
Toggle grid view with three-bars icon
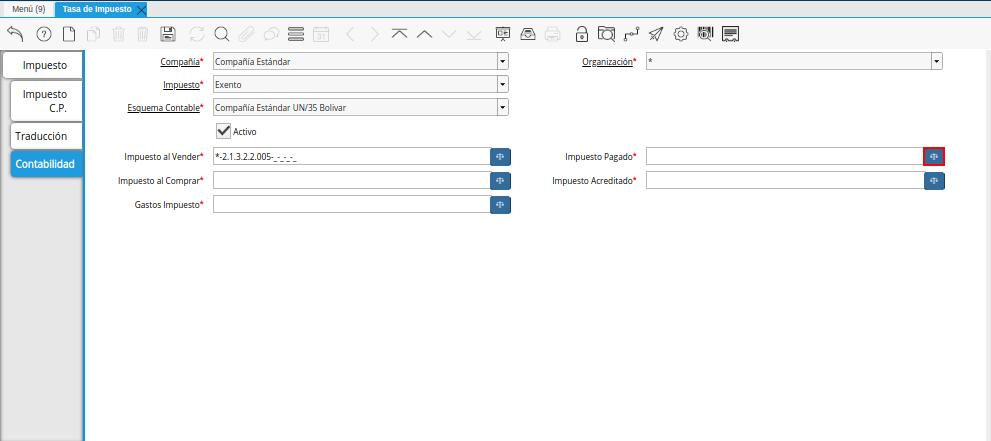click(x=295, y=34)
